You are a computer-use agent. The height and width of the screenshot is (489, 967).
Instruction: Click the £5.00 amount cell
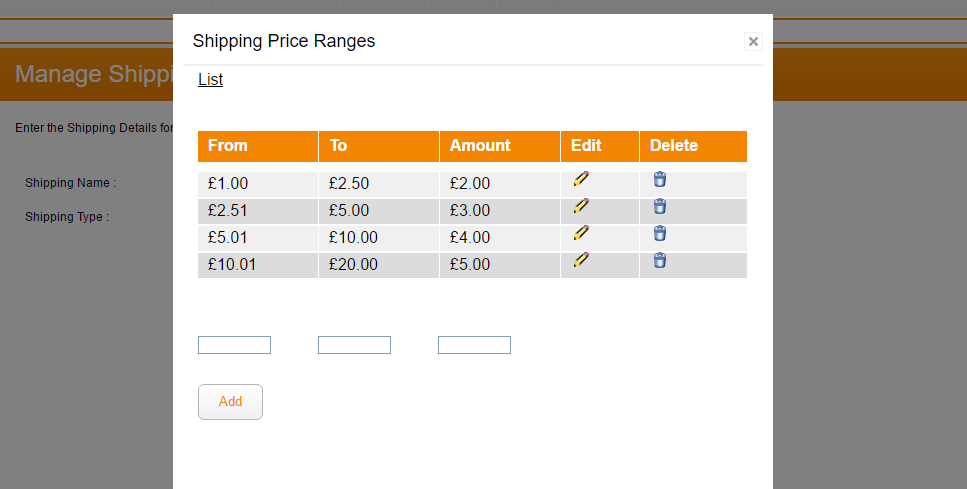click(470, 265)
